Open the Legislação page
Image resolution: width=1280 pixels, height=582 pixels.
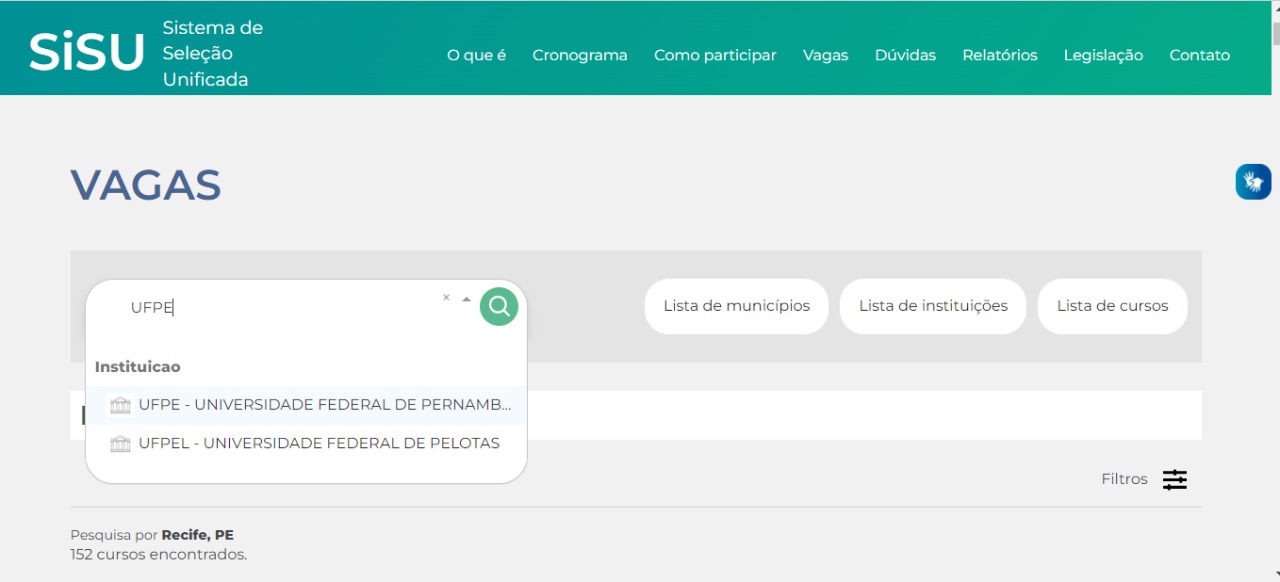pyautogui.click(x=1103, y=55)
